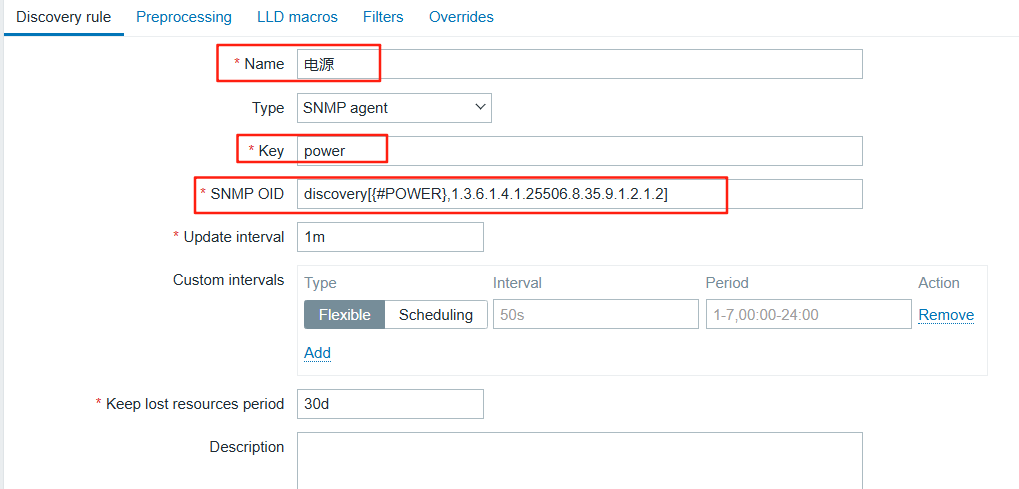Screen dimensions: 1019x489
Task: Focus the Update interval field
Action: (x=390, y=237)
